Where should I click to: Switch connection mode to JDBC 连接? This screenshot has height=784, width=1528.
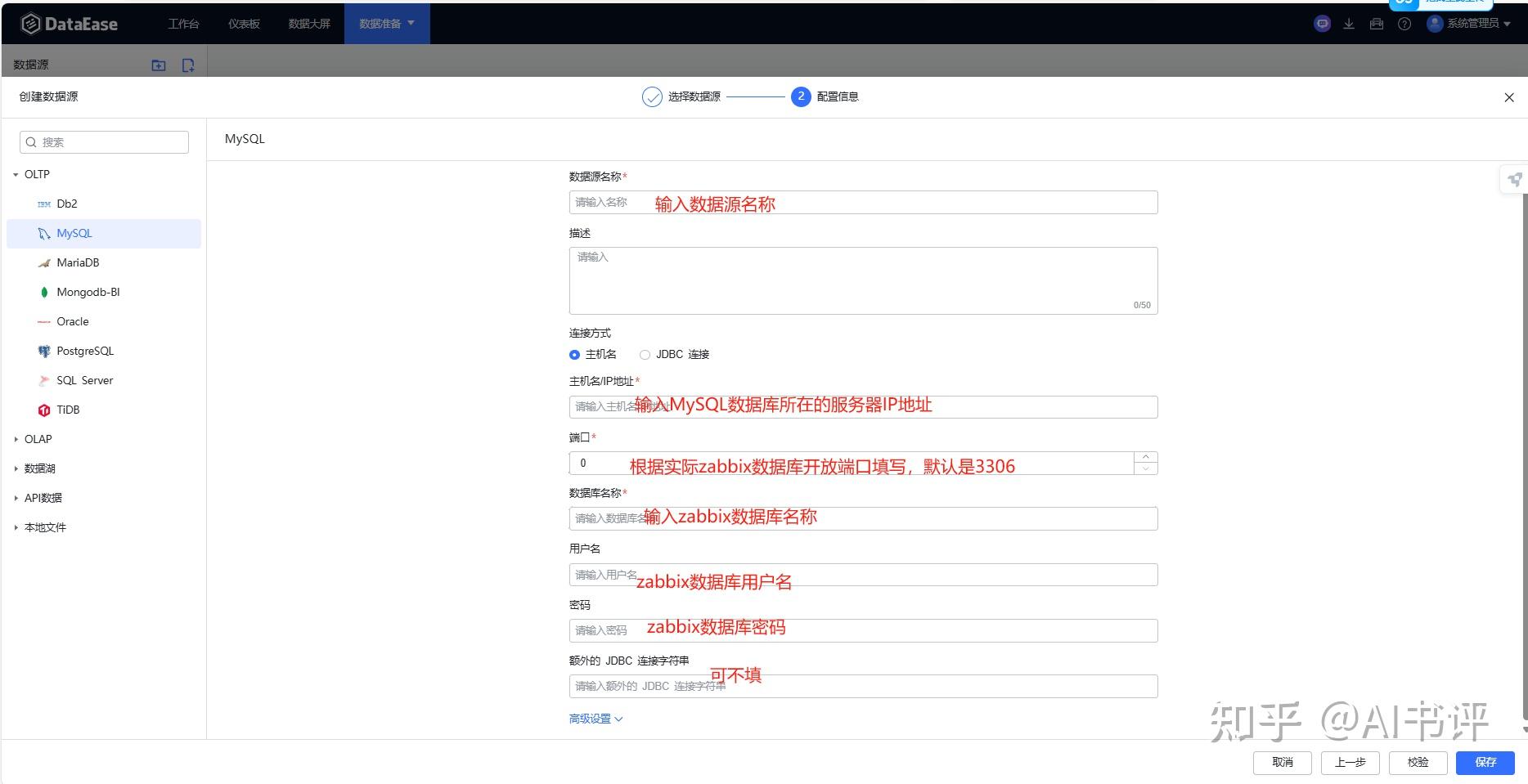[x=645, y=354]
